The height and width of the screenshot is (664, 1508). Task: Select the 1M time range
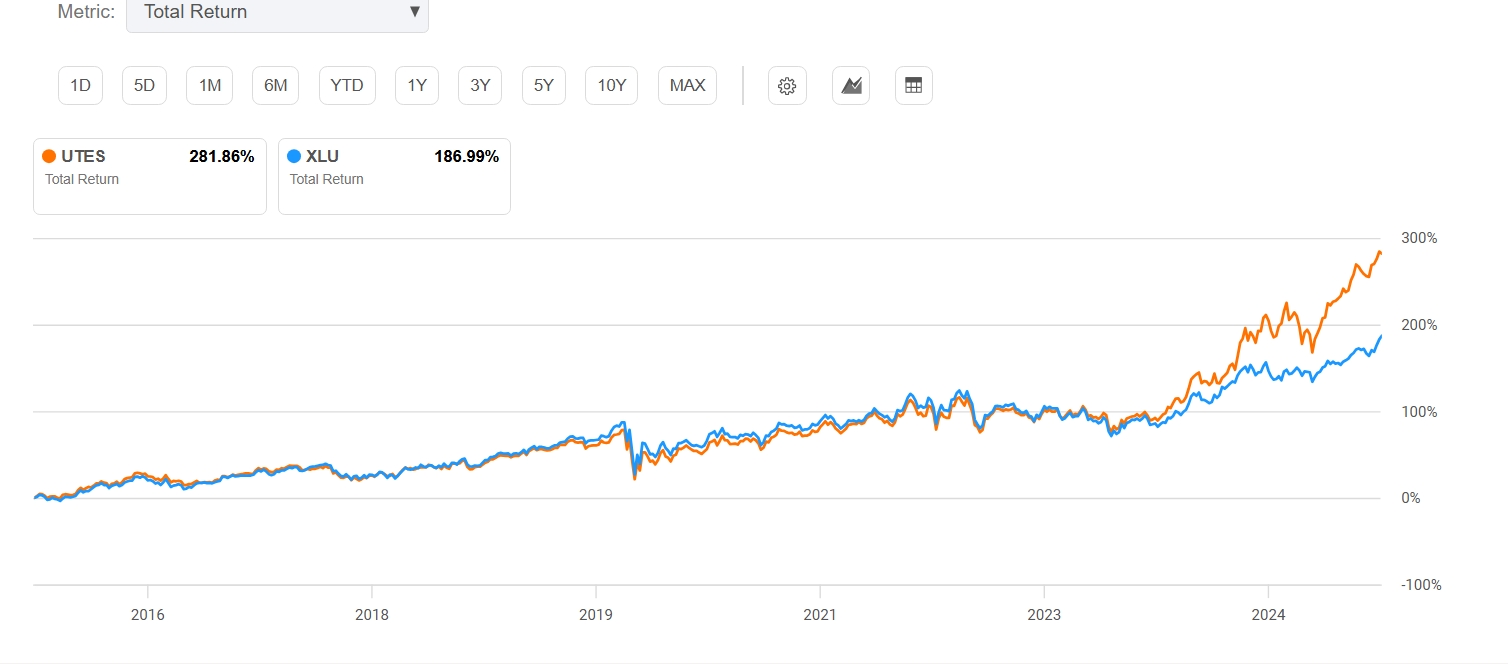point(210,86)
